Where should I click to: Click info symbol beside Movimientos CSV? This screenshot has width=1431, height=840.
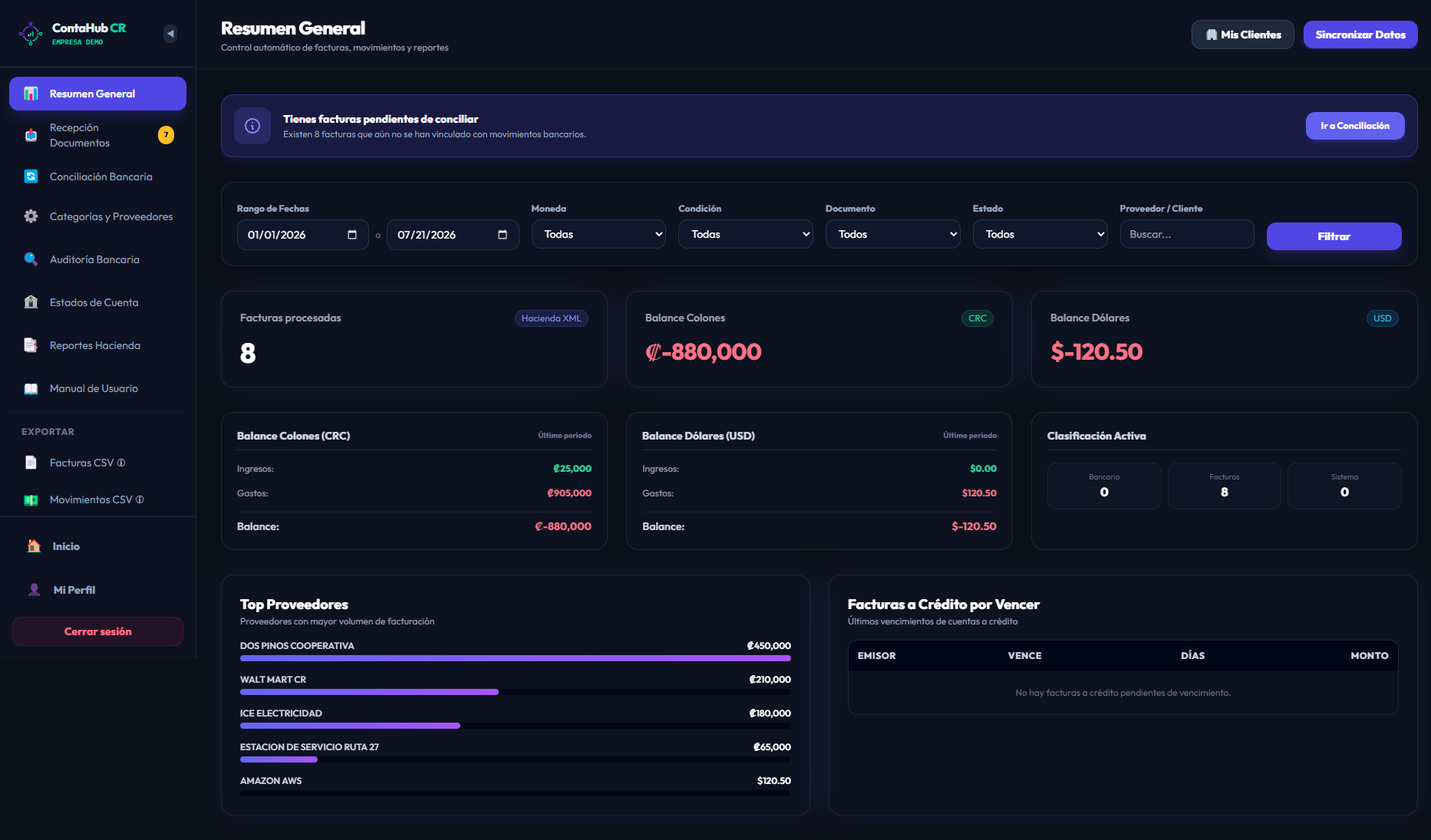click(140, 499)
